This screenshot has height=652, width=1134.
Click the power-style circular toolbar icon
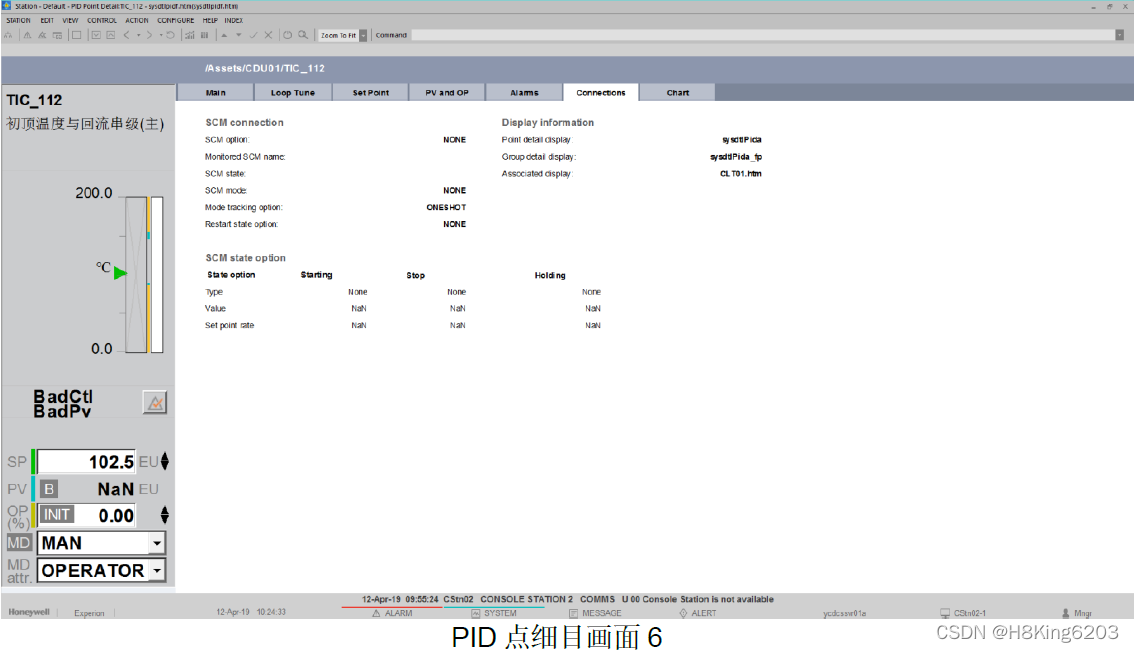(287, 35)
